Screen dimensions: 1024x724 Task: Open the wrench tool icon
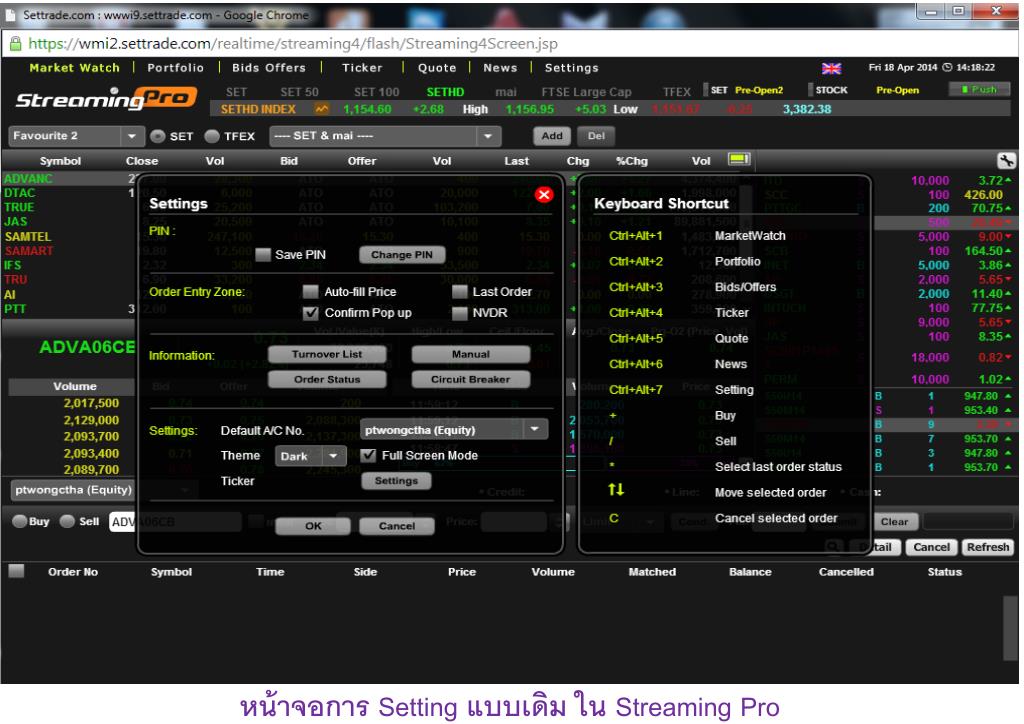[x=1006, y=160]
